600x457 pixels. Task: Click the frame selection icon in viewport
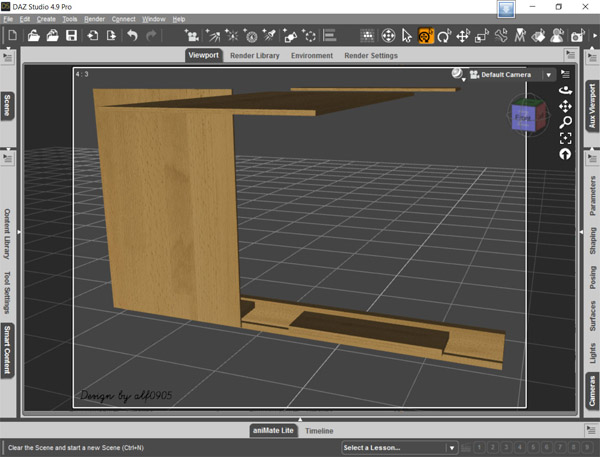click(566, 138)
